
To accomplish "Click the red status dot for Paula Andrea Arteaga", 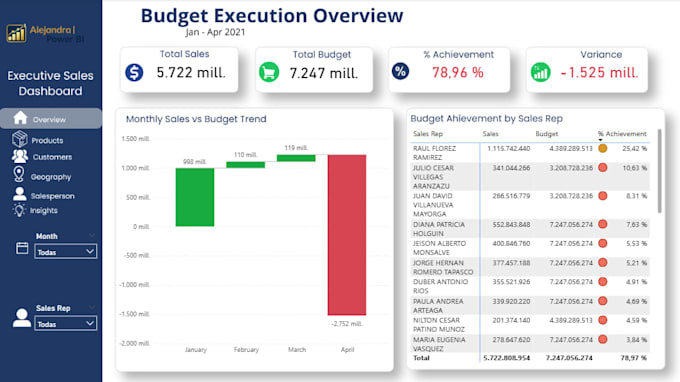I will tap(602, 301).
